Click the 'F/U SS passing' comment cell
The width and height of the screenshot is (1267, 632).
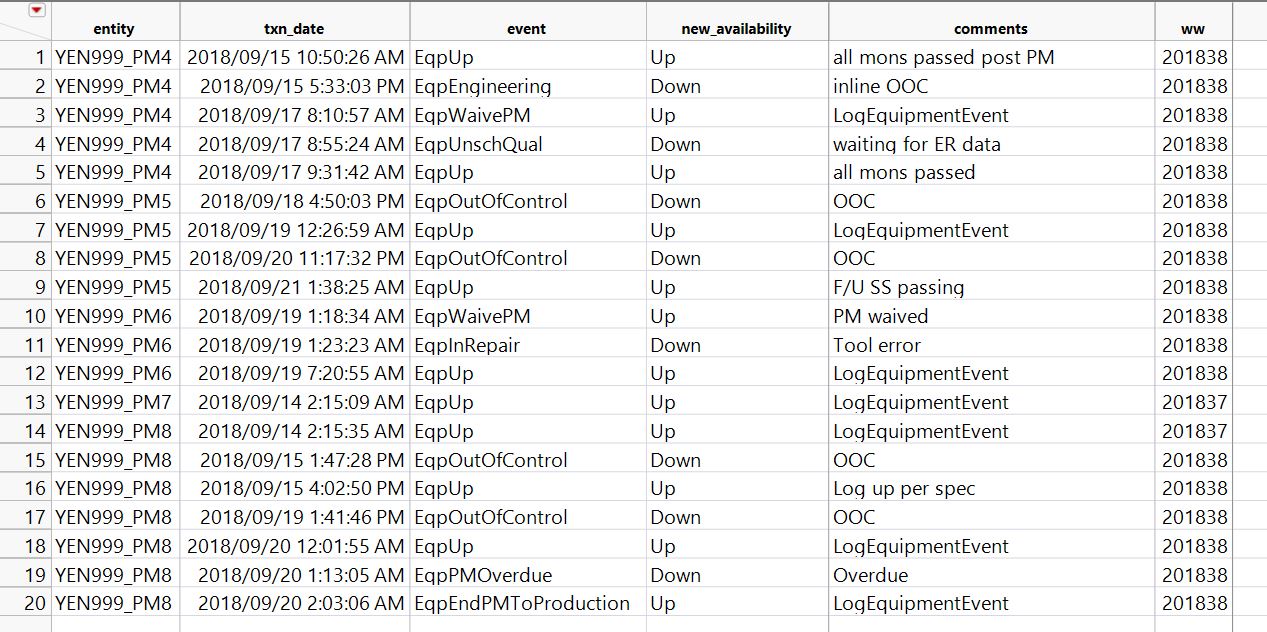898,288
